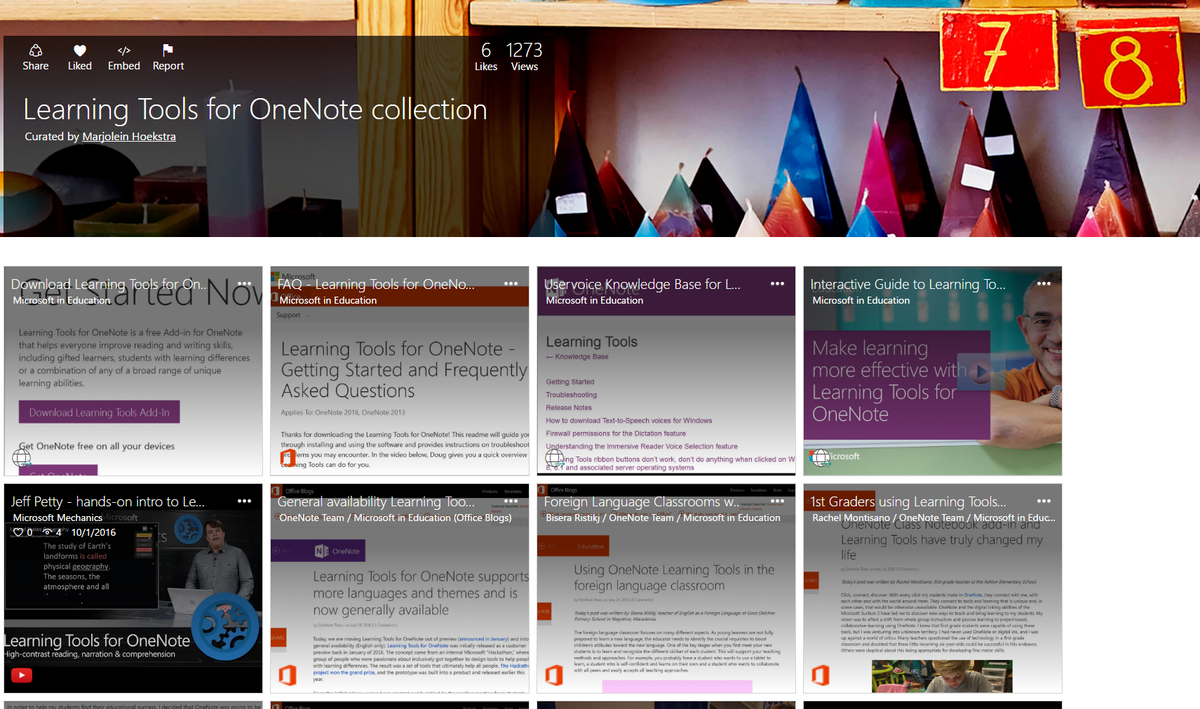Click the Report flag icon

[x=168, y=51]
